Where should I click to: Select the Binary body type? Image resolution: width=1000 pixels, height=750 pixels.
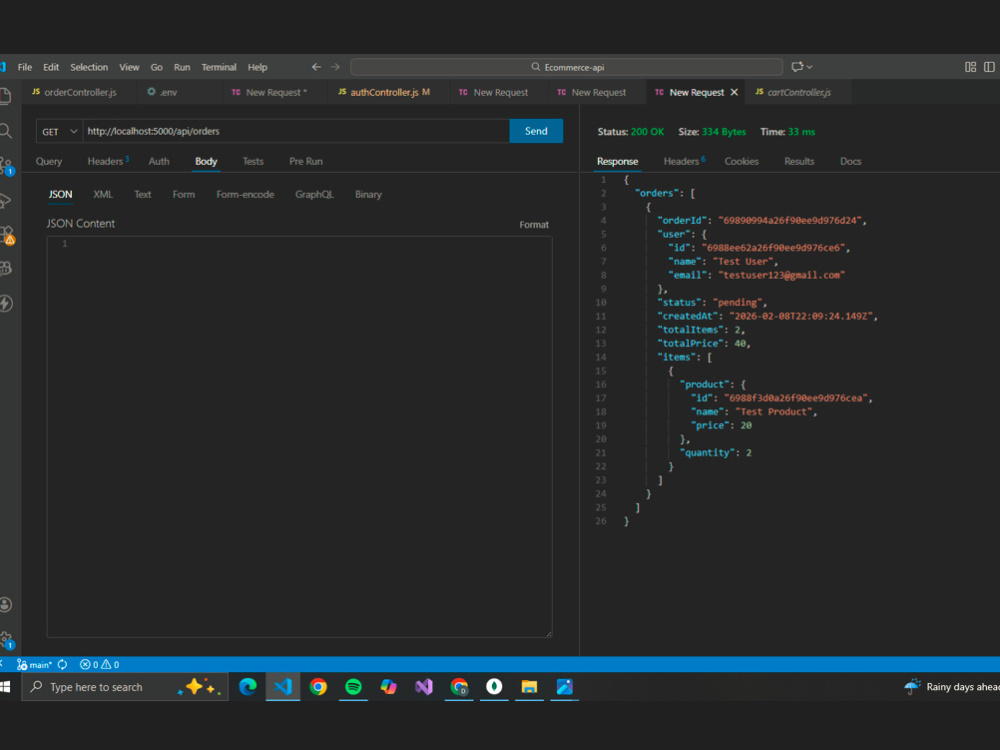pos(369,195)
